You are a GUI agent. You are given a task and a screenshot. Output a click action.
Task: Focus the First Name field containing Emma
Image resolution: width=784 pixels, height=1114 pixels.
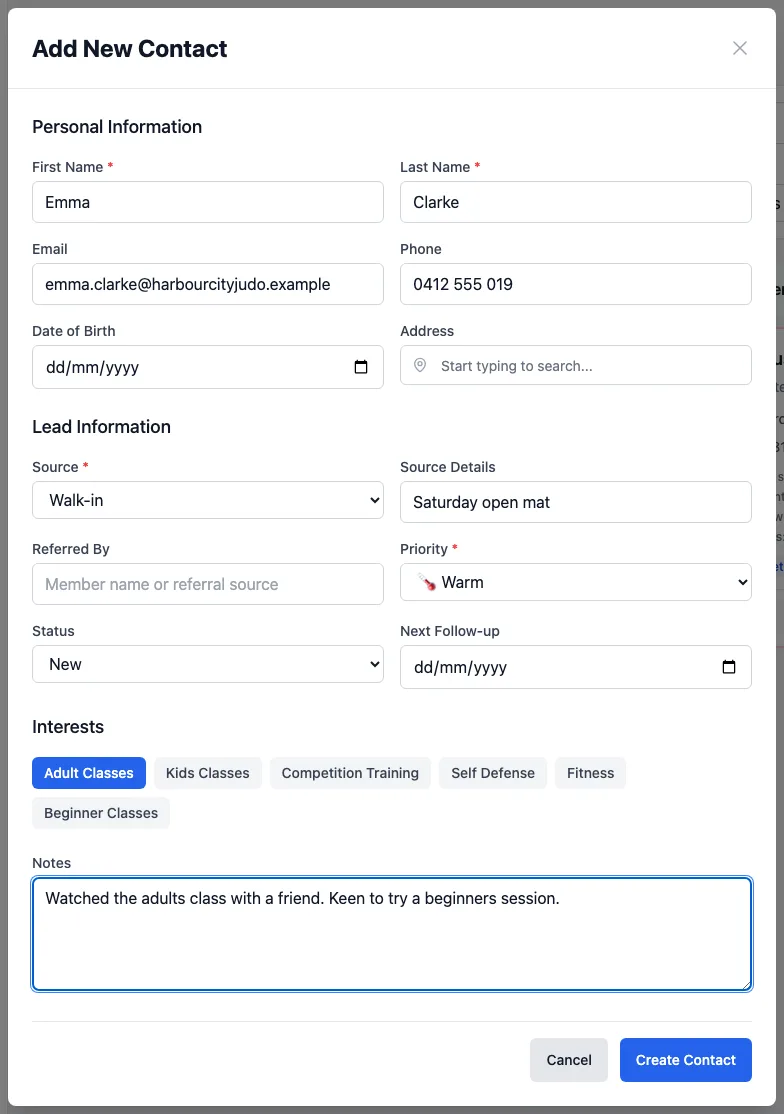point(208,202)
